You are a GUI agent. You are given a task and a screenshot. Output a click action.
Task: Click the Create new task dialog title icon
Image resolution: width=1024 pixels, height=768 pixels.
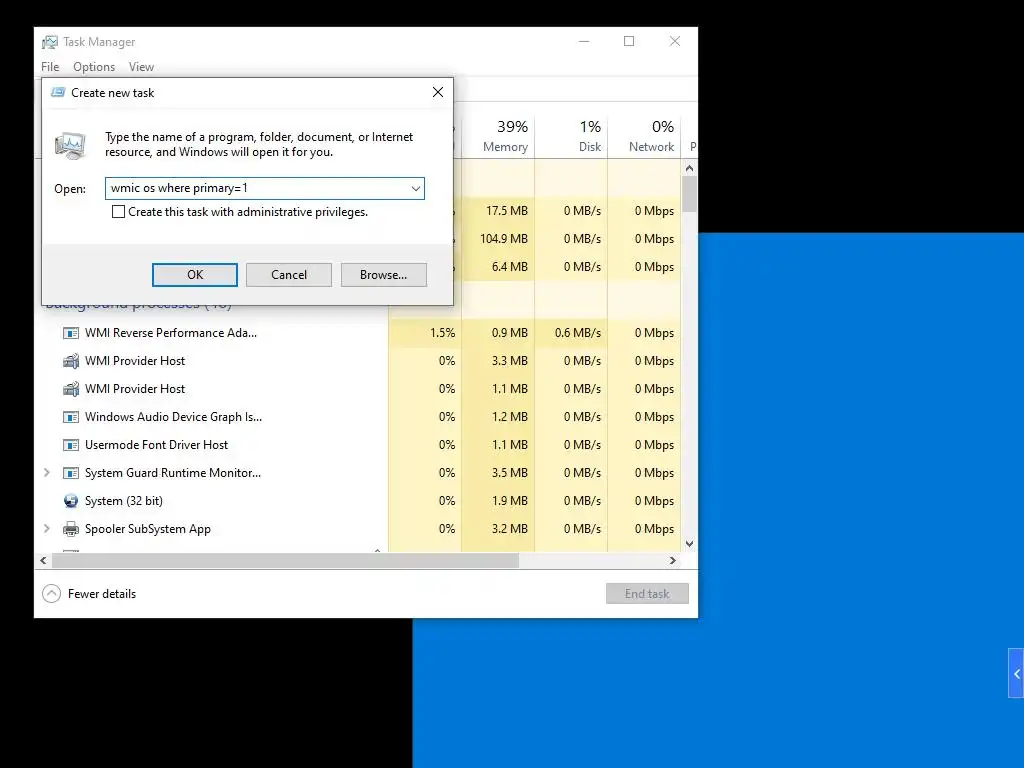(58, 93)
